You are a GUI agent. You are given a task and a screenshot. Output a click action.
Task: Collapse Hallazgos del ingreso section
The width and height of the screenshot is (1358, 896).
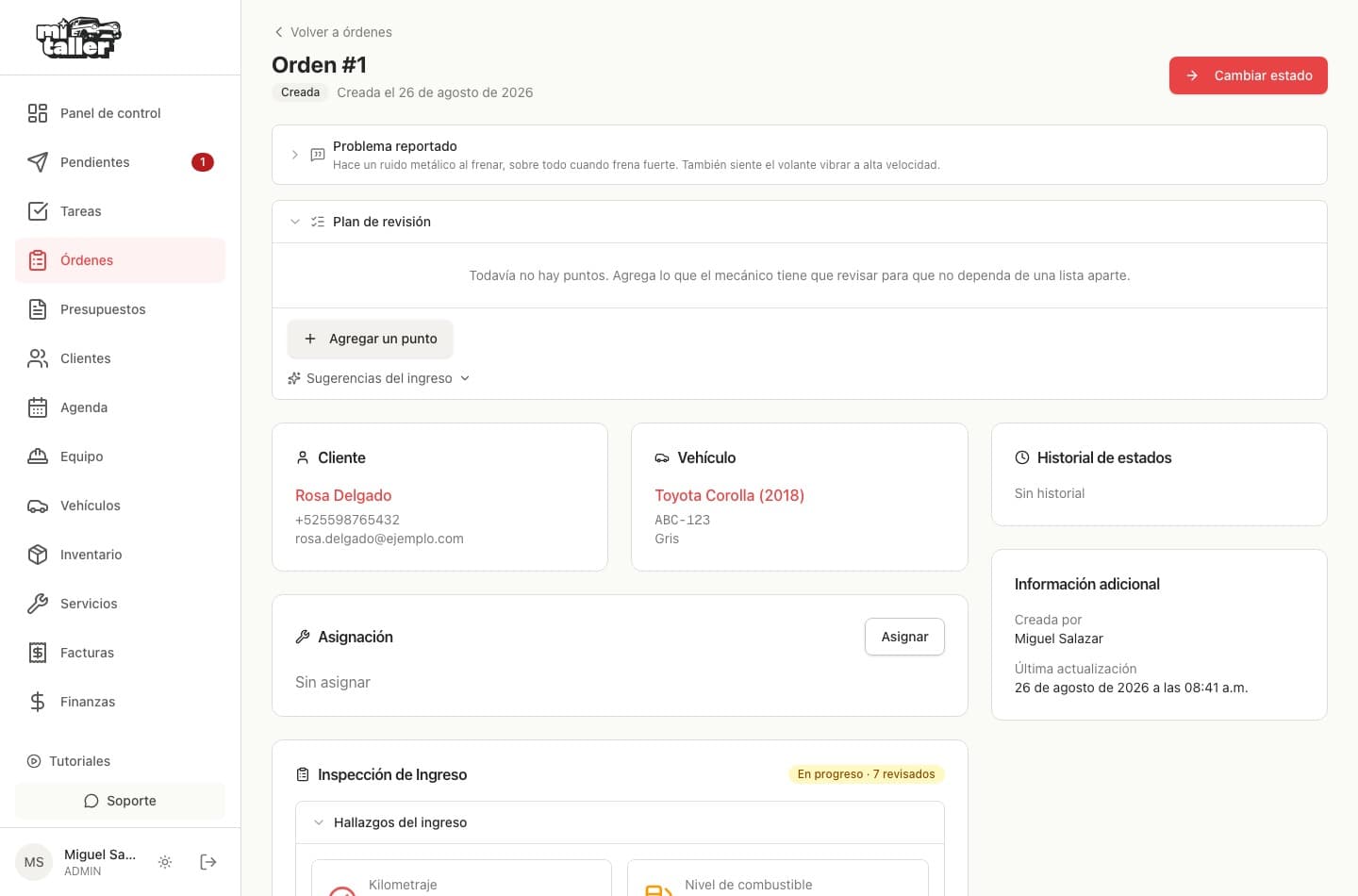point(620,822)
